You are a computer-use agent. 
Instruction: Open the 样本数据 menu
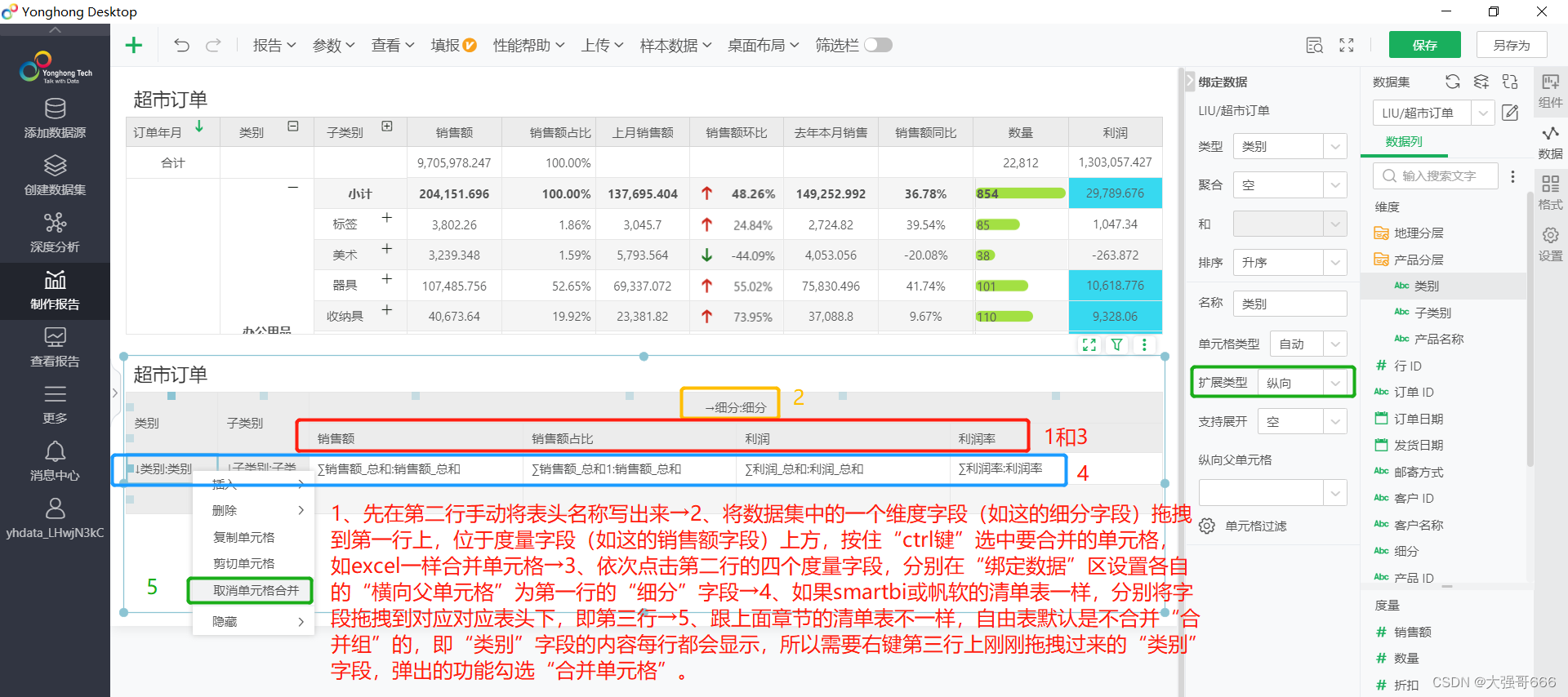coord(675,46)
